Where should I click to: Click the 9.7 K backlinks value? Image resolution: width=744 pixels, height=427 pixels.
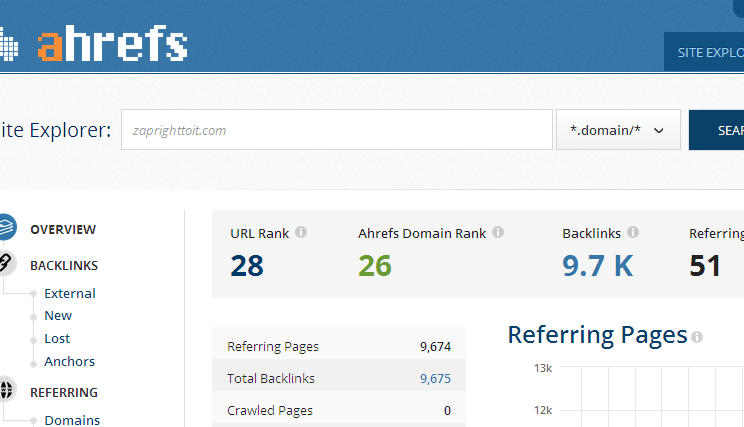coord(598,266)
